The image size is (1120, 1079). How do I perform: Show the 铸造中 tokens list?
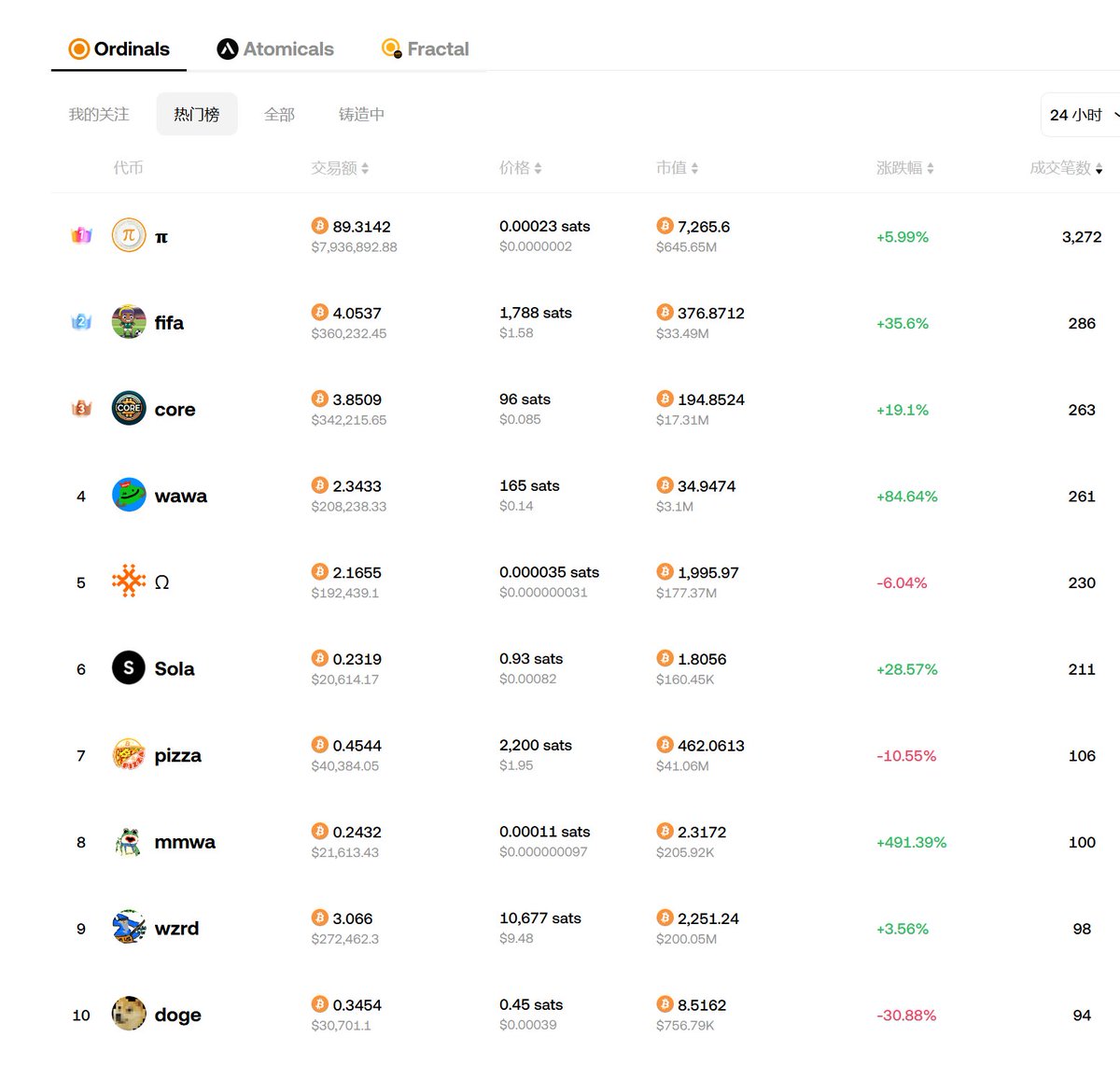click(x=361, y=115)
